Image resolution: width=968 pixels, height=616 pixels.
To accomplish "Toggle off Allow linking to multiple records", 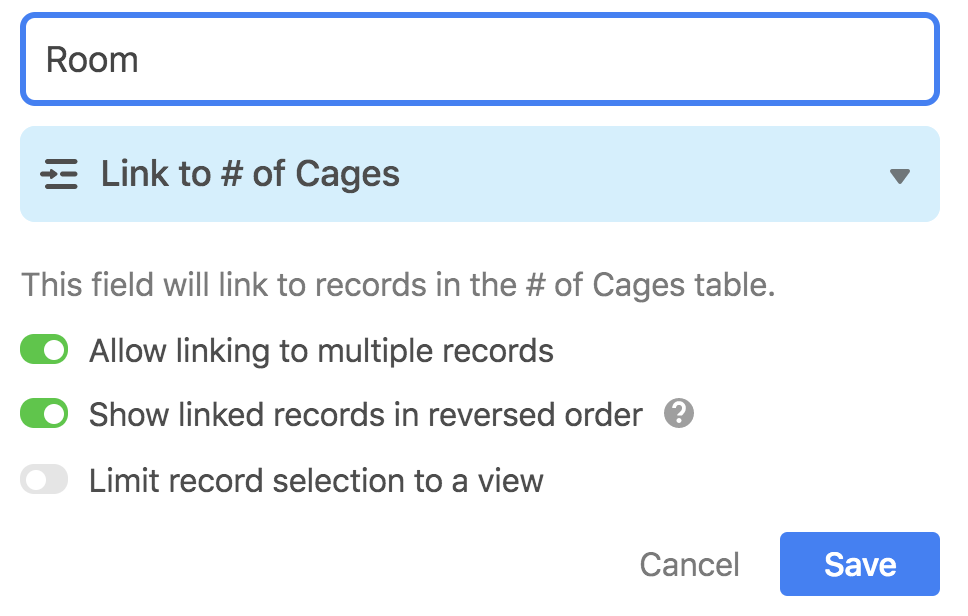I will 44,350.
